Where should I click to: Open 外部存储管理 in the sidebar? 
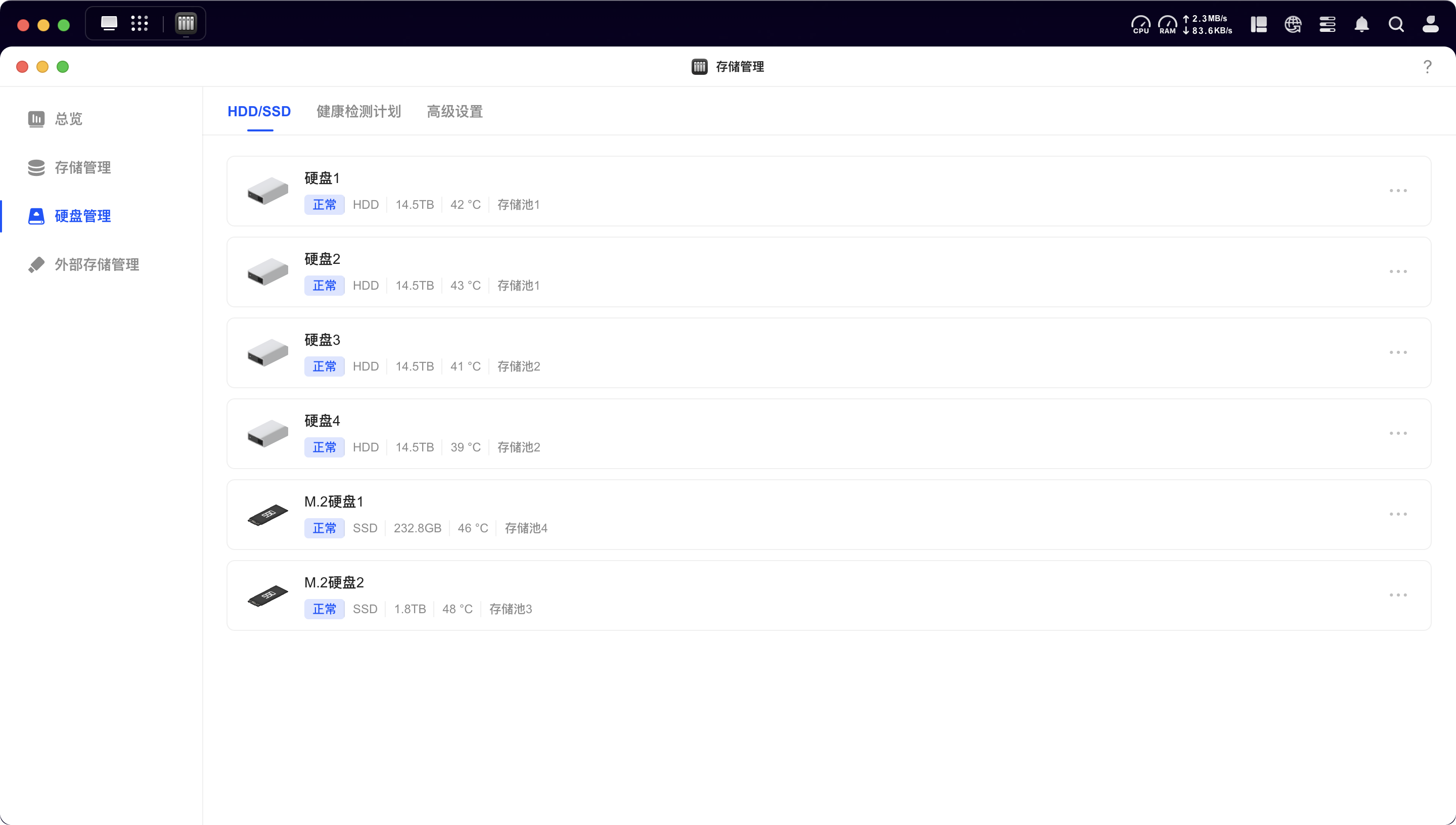click(x=97, y=264)
